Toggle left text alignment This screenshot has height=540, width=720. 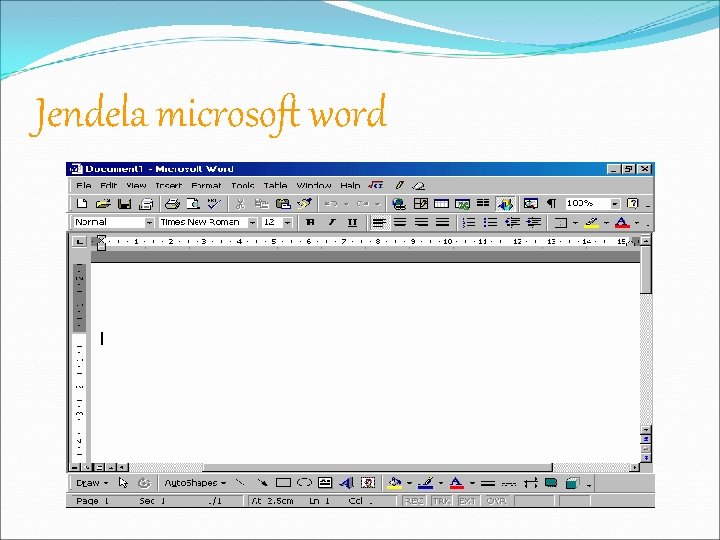point(378,223)
